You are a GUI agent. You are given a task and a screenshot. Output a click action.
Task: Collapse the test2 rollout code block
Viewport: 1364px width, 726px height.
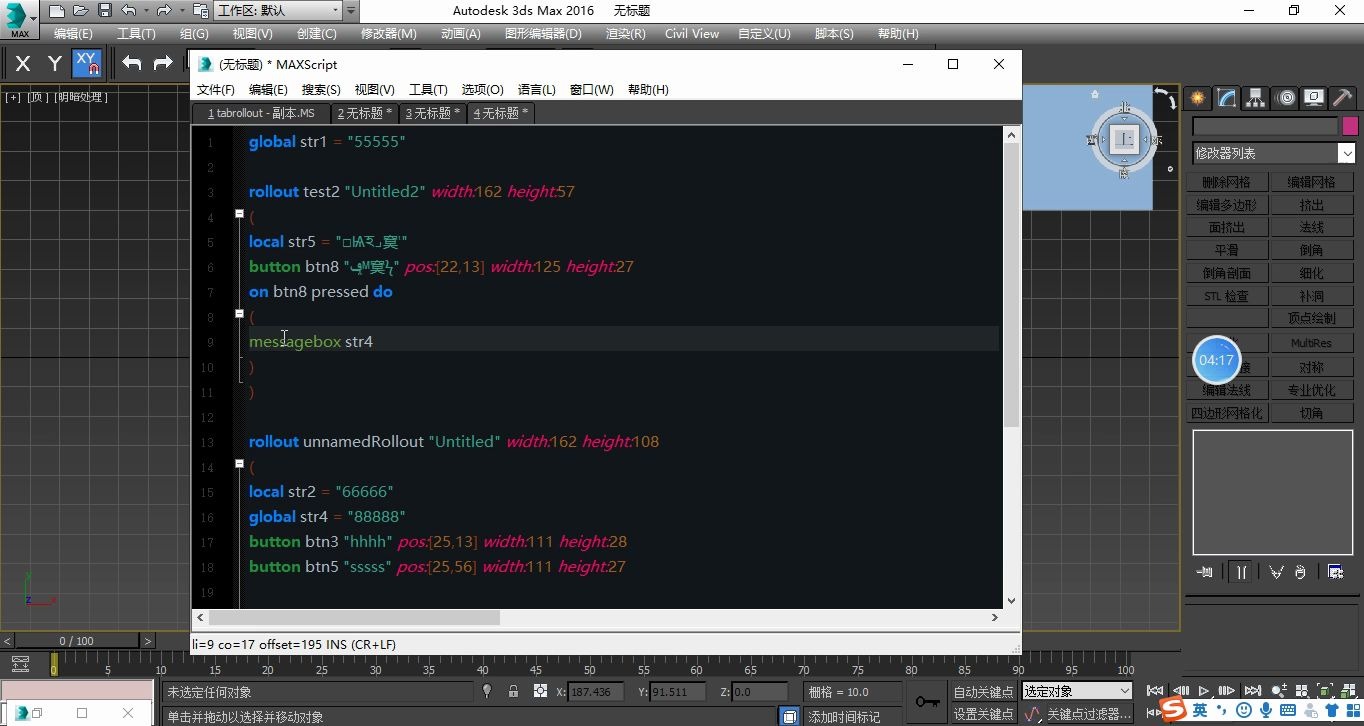[x=239, y=214]
